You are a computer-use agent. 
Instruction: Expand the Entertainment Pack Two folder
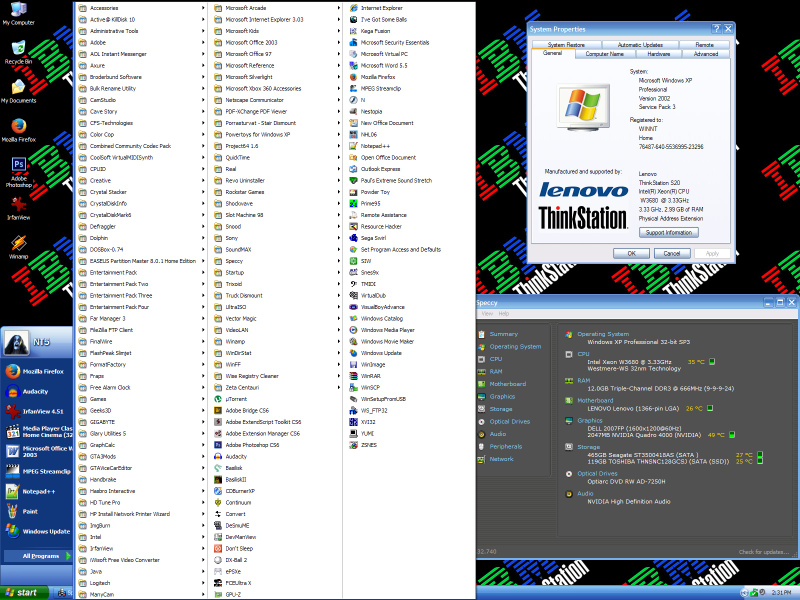pos(142,284)
